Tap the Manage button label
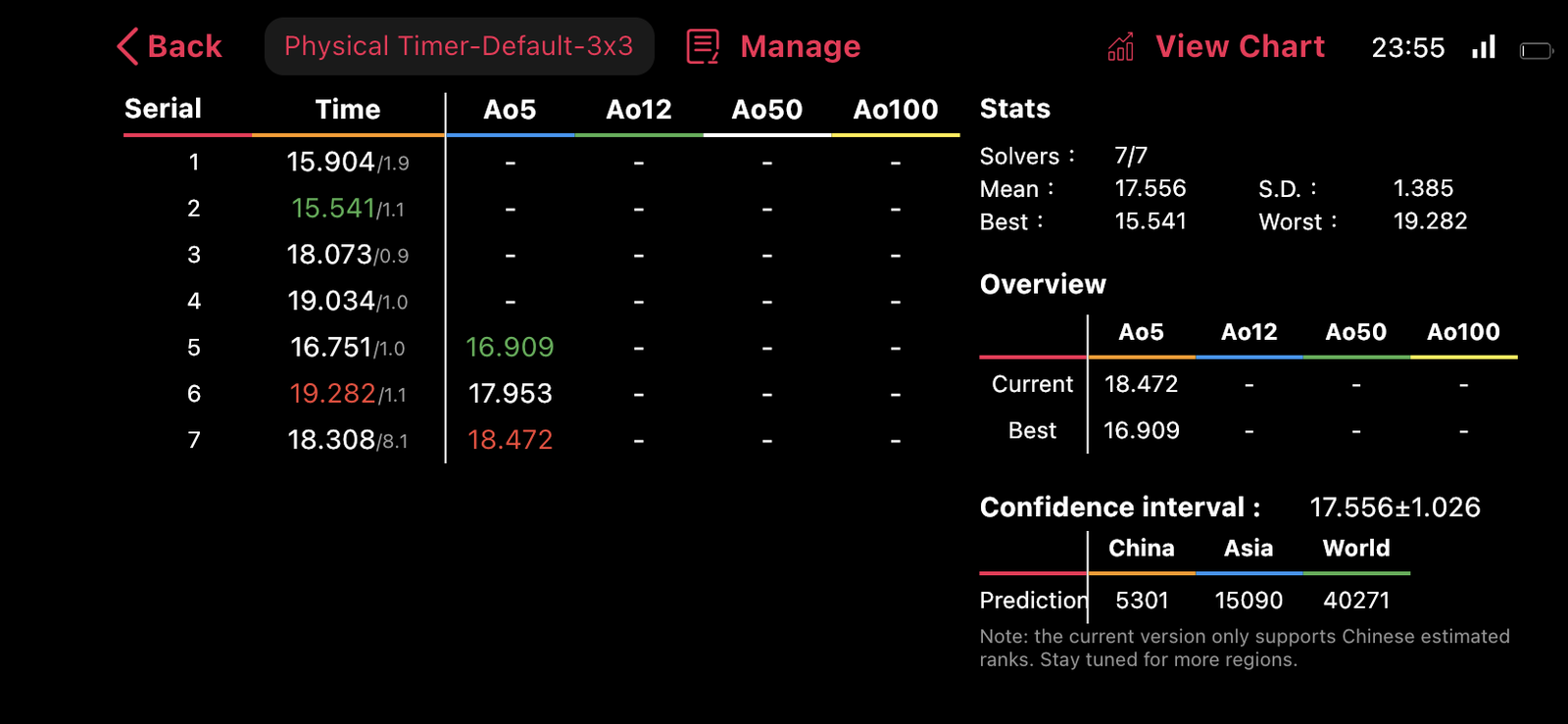Viewport: 1568px width, 724px height. point(801,46)
